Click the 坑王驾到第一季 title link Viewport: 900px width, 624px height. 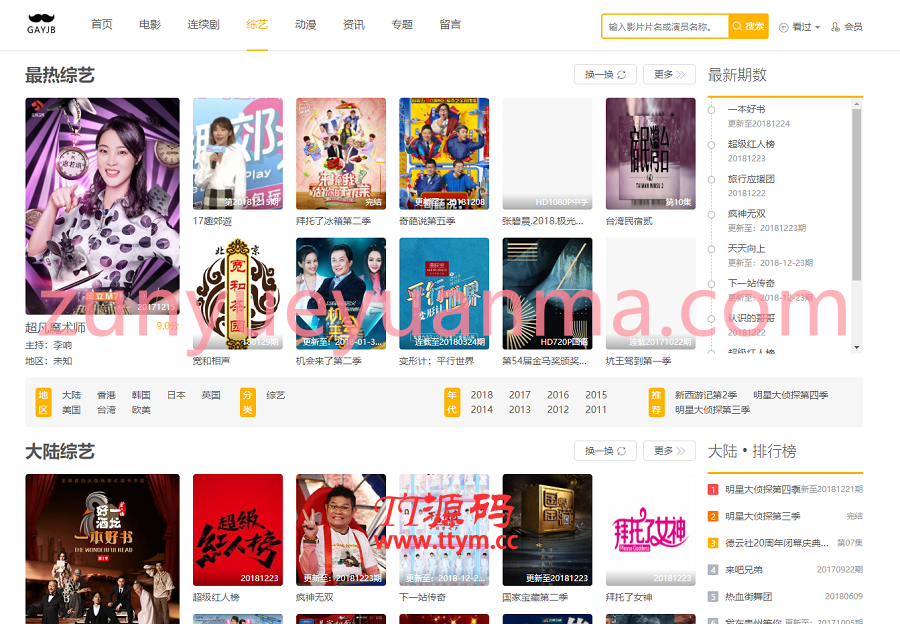tap(638, 361)
